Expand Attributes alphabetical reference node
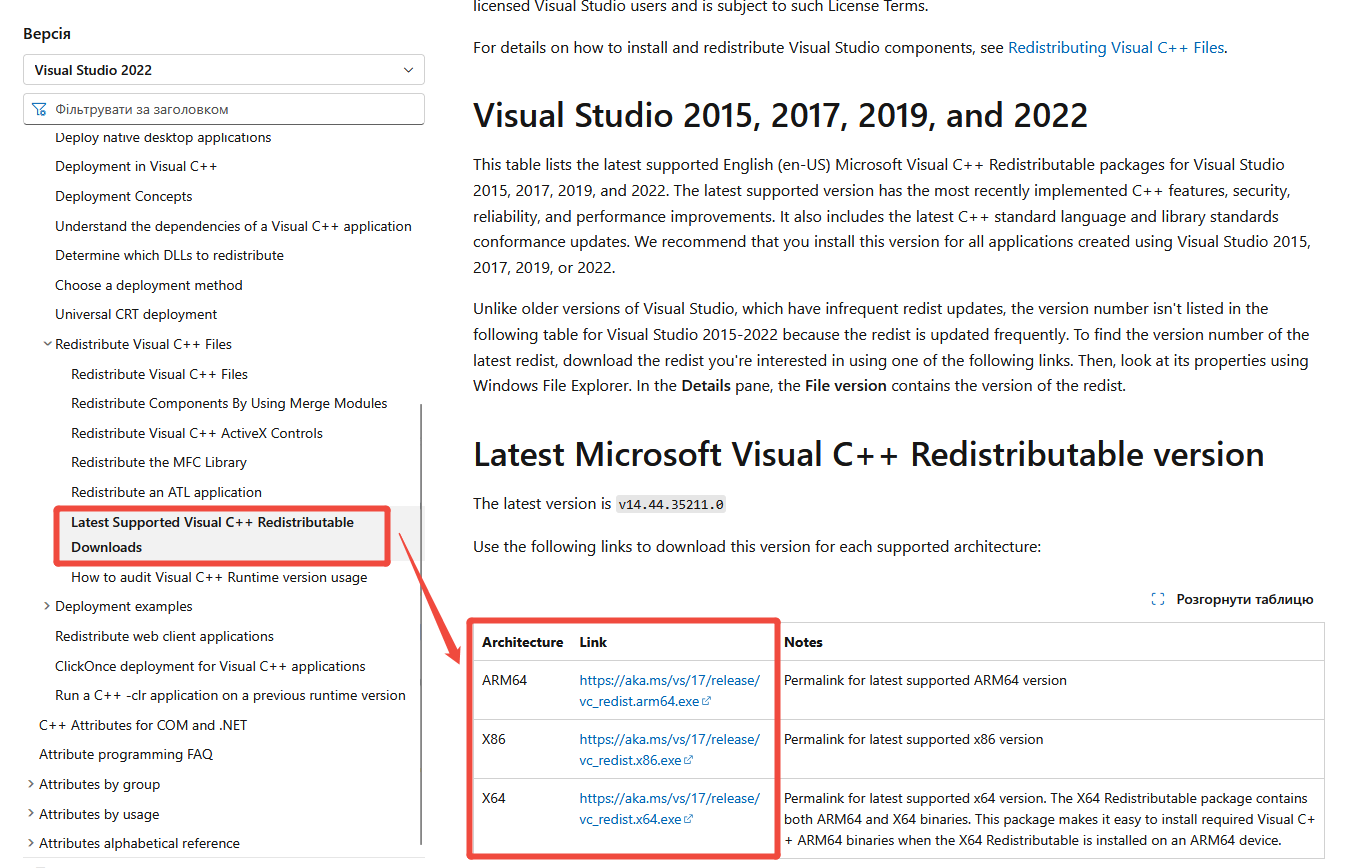Viewport: 1363px width, 868px height. coord(31,843)
